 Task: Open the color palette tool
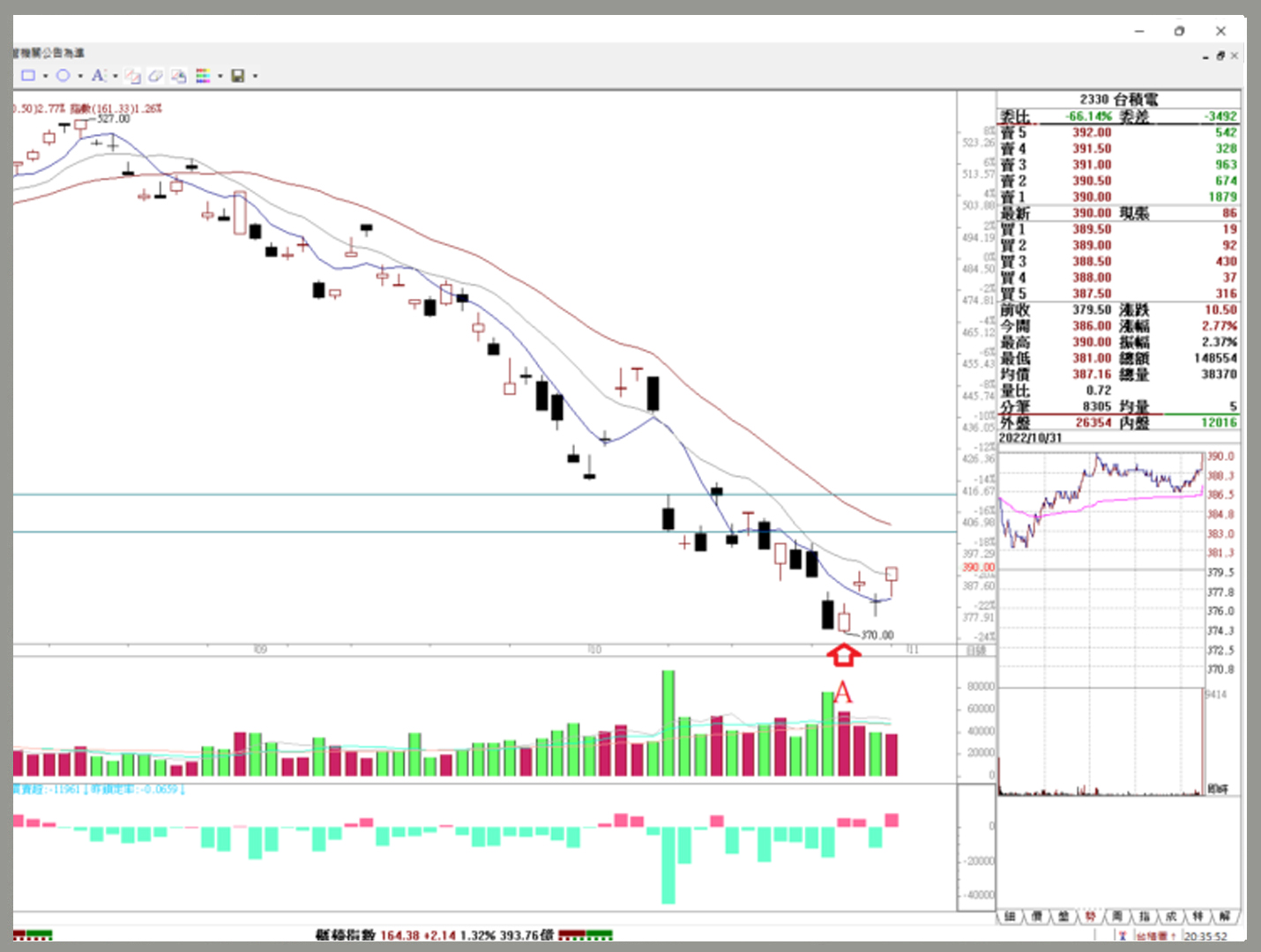203,76
